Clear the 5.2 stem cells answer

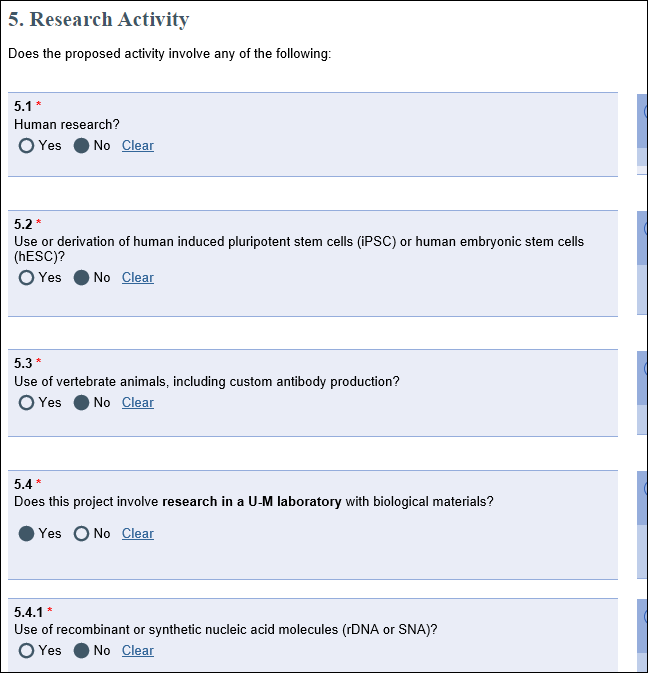pyautogui.click(x=138, y=278)
